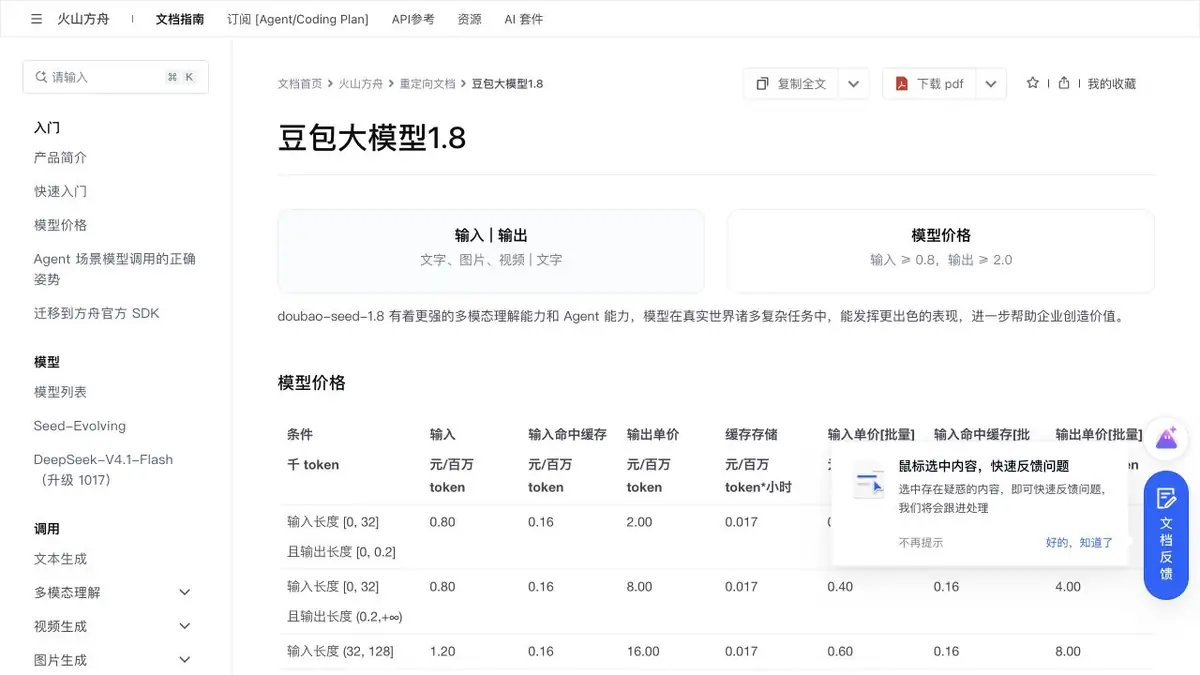
Task: Open the 资源 top menu
Action: pos(469,19)
